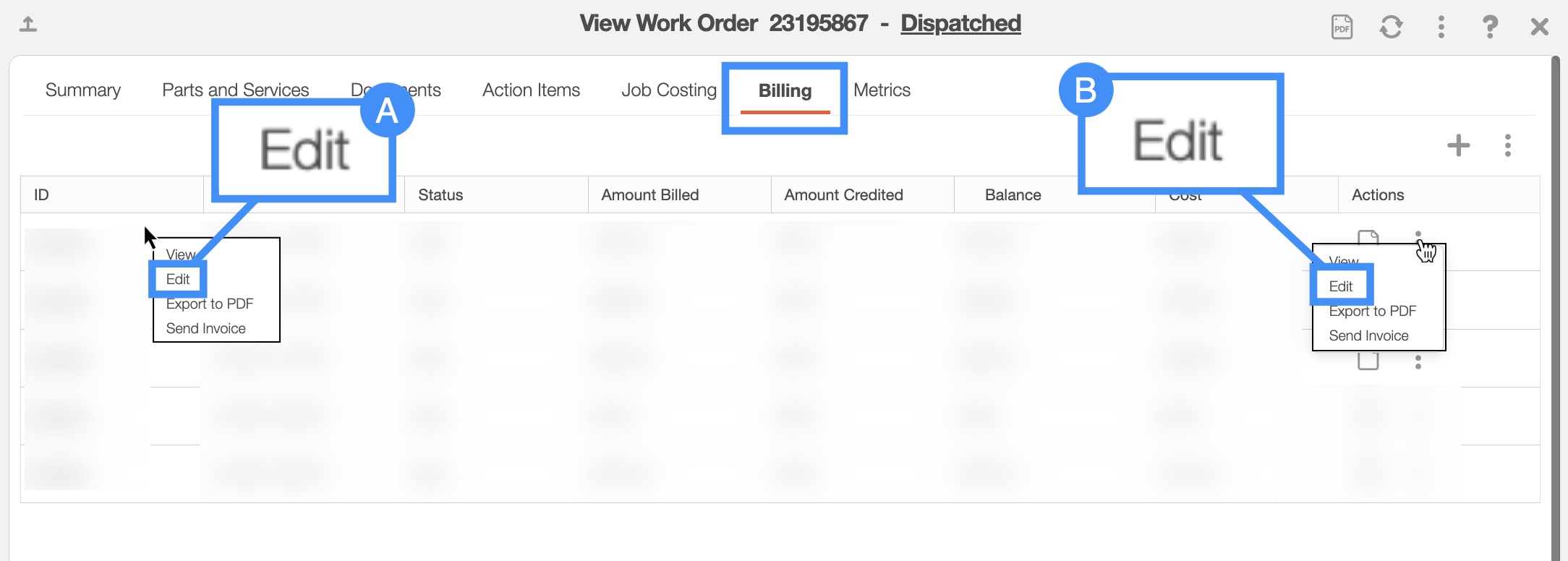This screenshot has width=1568, height=561.
Task: Select the Job Costing tab
Action: [x=668, y=90]
